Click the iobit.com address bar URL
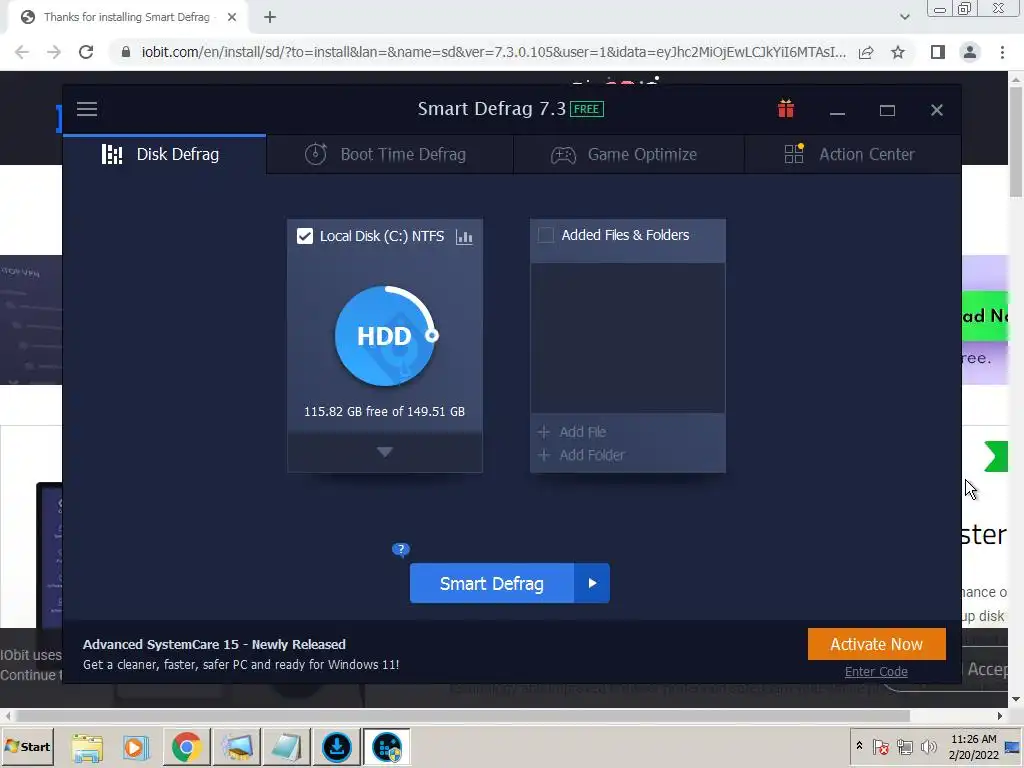This screenshot has width=1024, height=768. [494, 52]
